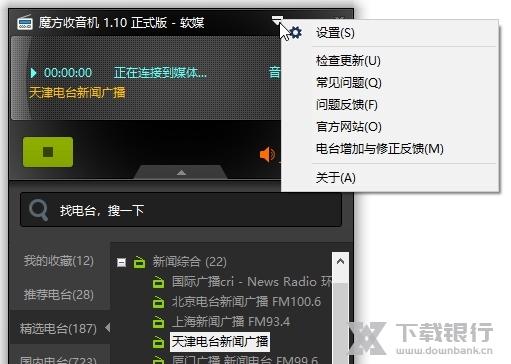The width and height of the screenshot is (511, 364).
Task: Focus the 找电台，搜一下 search field
Action: pos(181,210)
